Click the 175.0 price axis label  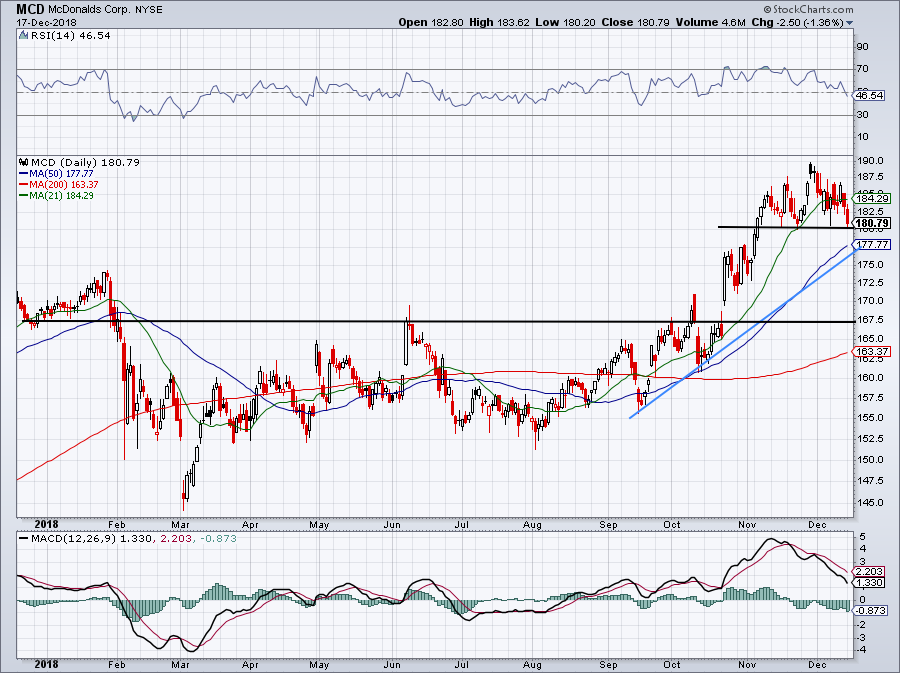click(871, 264)
